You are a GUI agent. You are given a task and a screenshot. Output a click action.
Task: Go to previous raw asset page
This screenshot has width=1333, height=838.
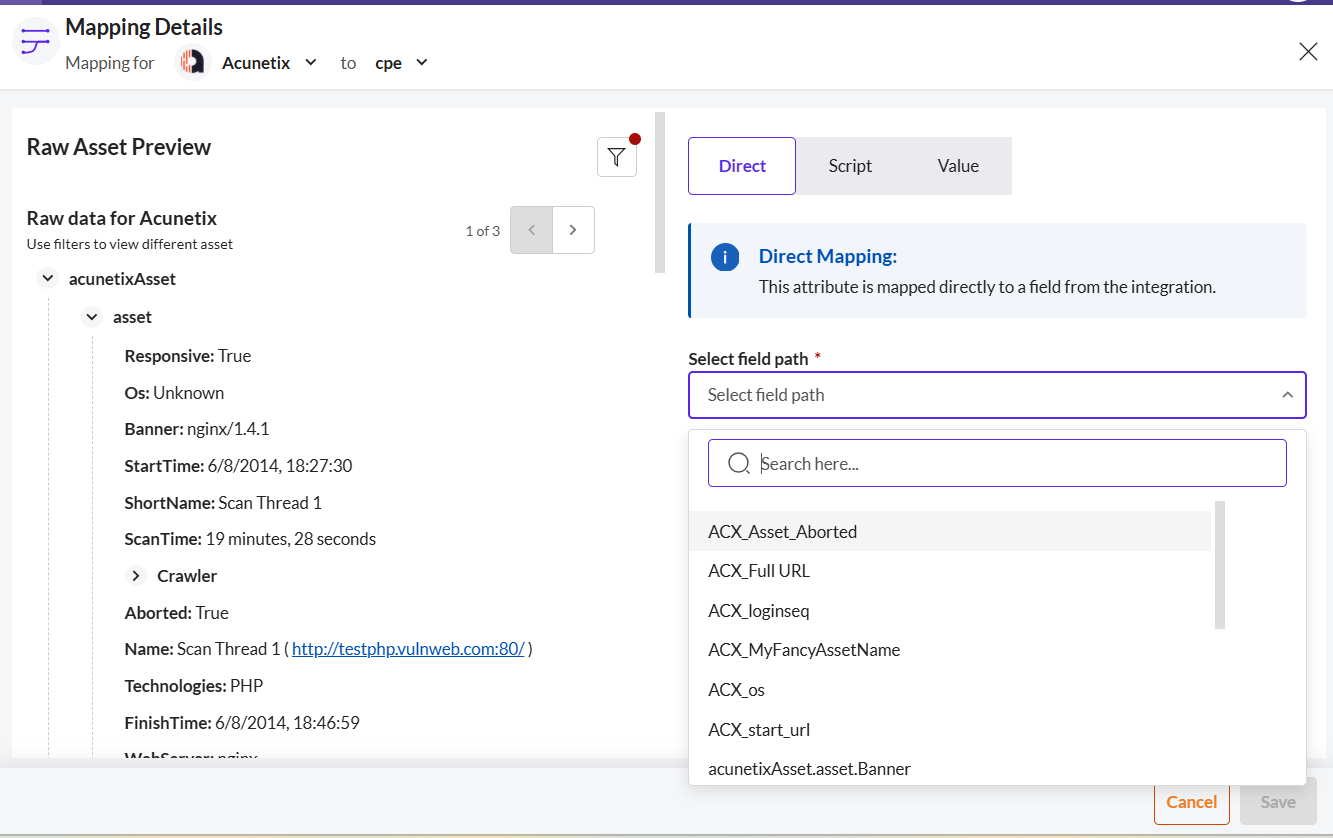532,230
